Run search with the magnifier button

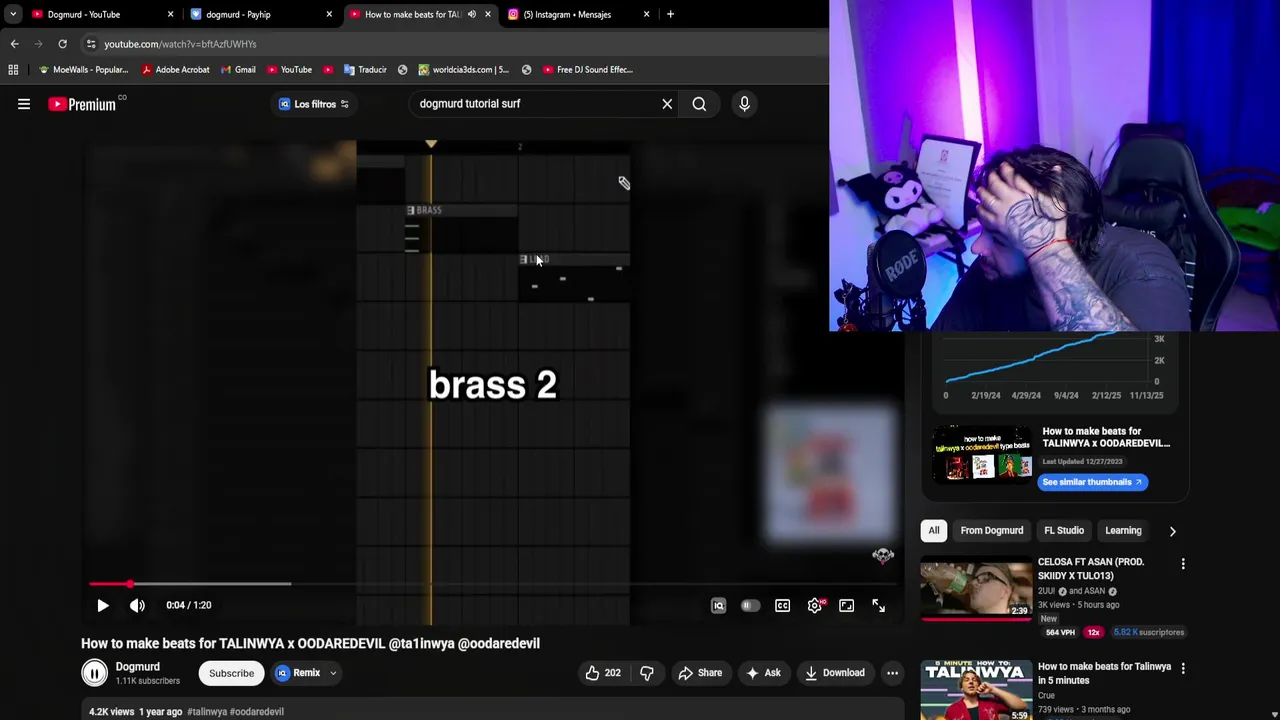point(699,104)
